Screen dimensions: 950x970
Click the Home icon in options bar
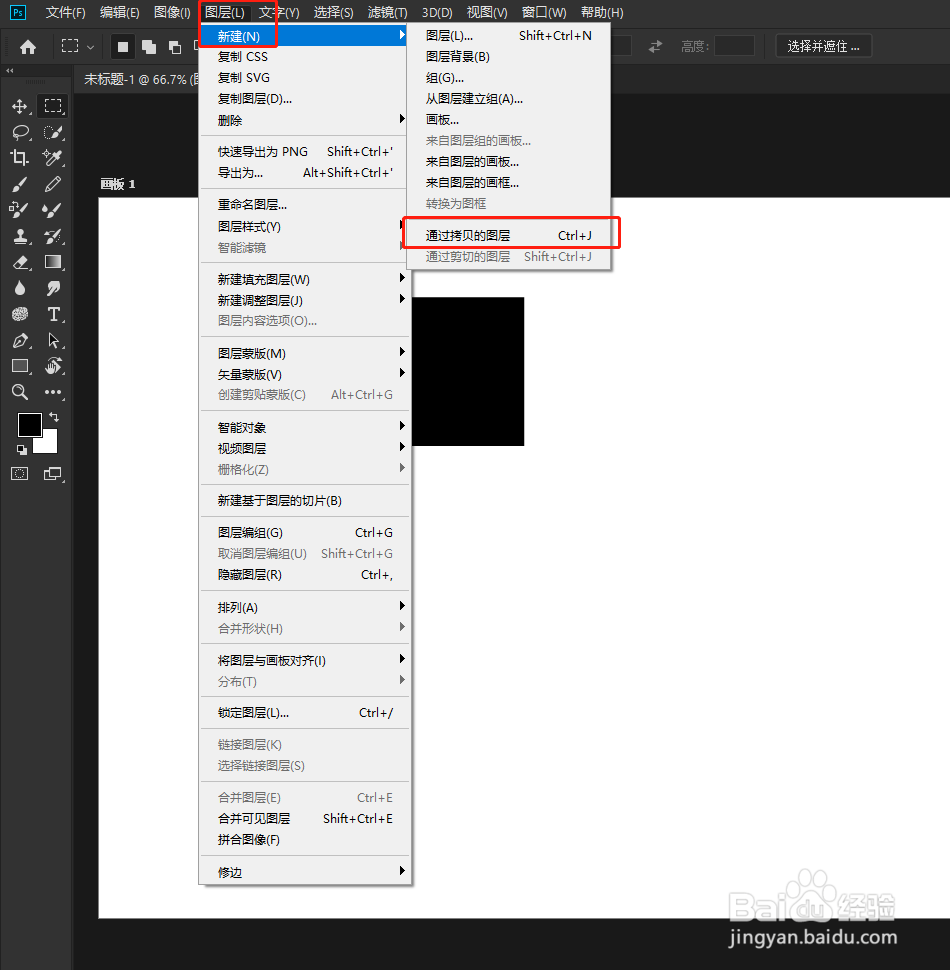28,46
